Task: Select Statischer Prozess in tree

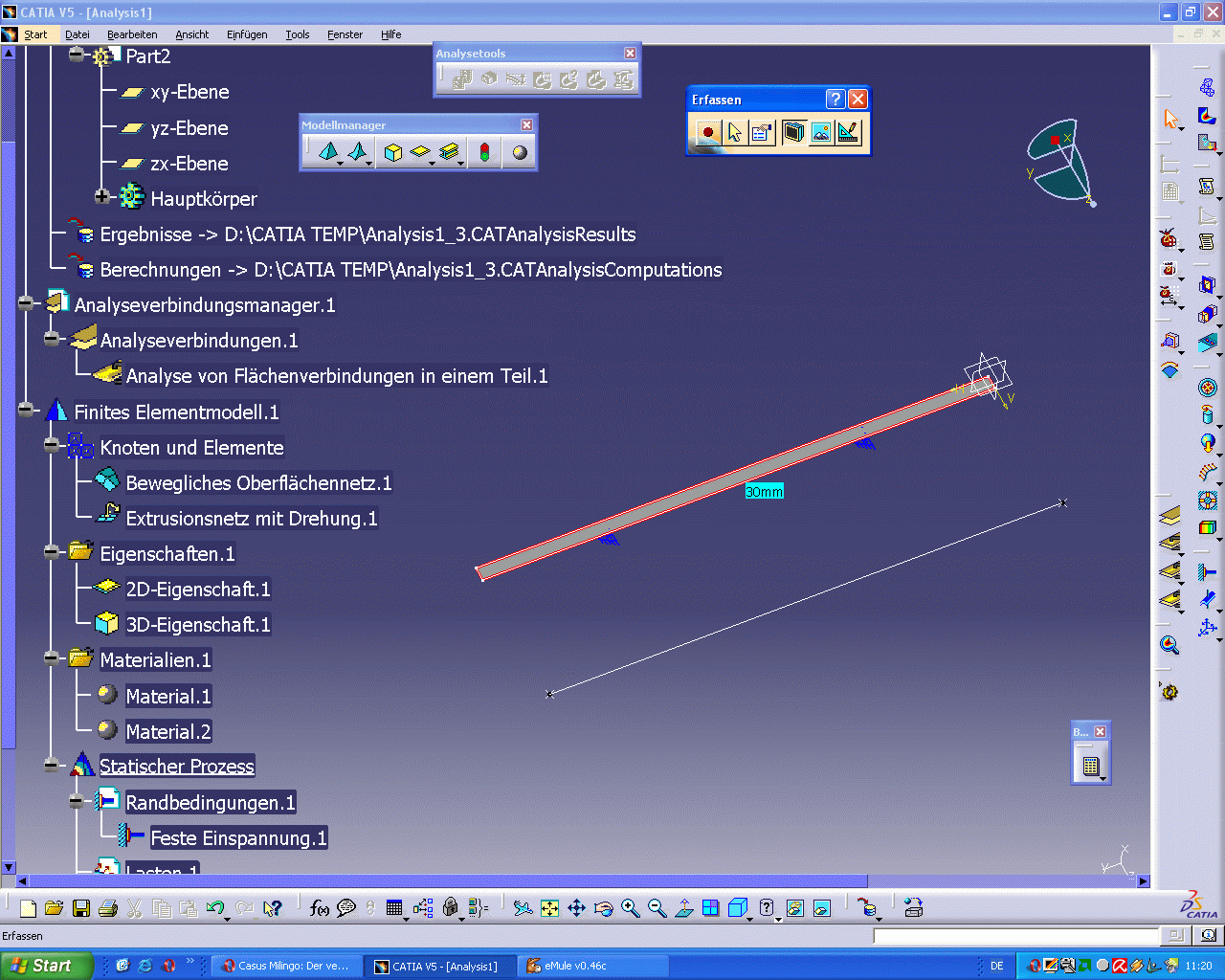Action: (177, 767)
